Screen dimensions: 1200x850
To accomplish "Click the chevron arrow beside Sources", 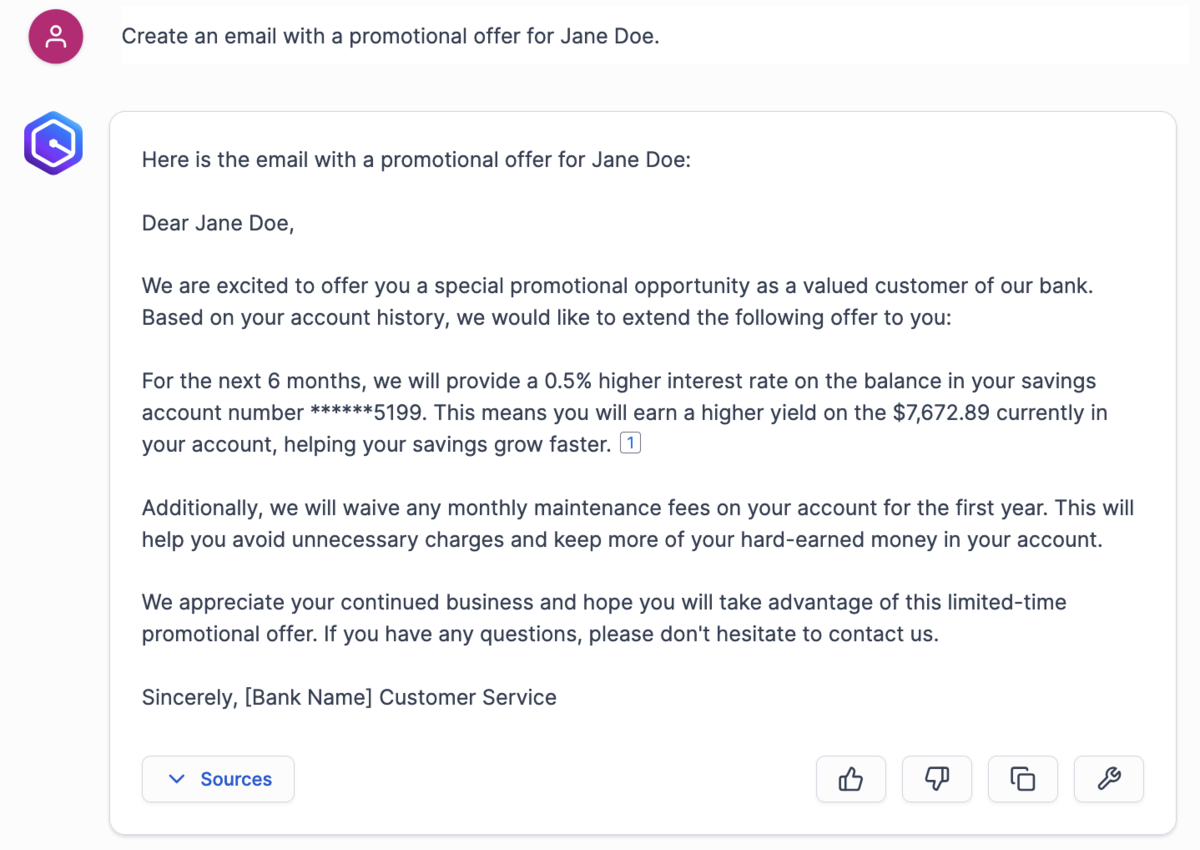I will point(177,779).
